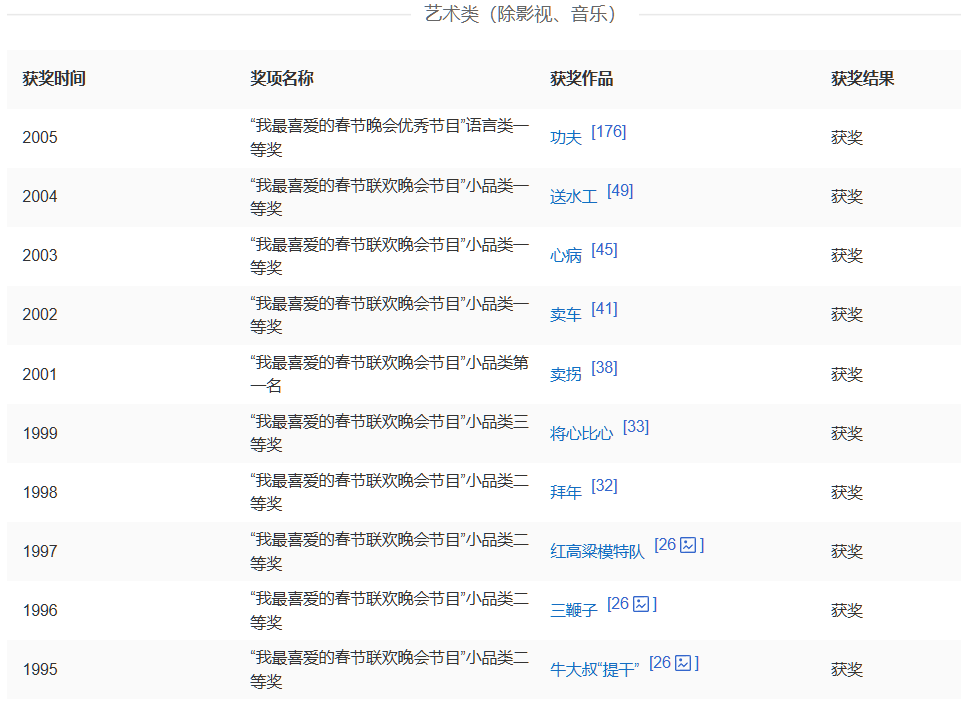Screen dimensions: 961x711
Task: Select the 2002 year cell
Action: (x=40, y=315)
